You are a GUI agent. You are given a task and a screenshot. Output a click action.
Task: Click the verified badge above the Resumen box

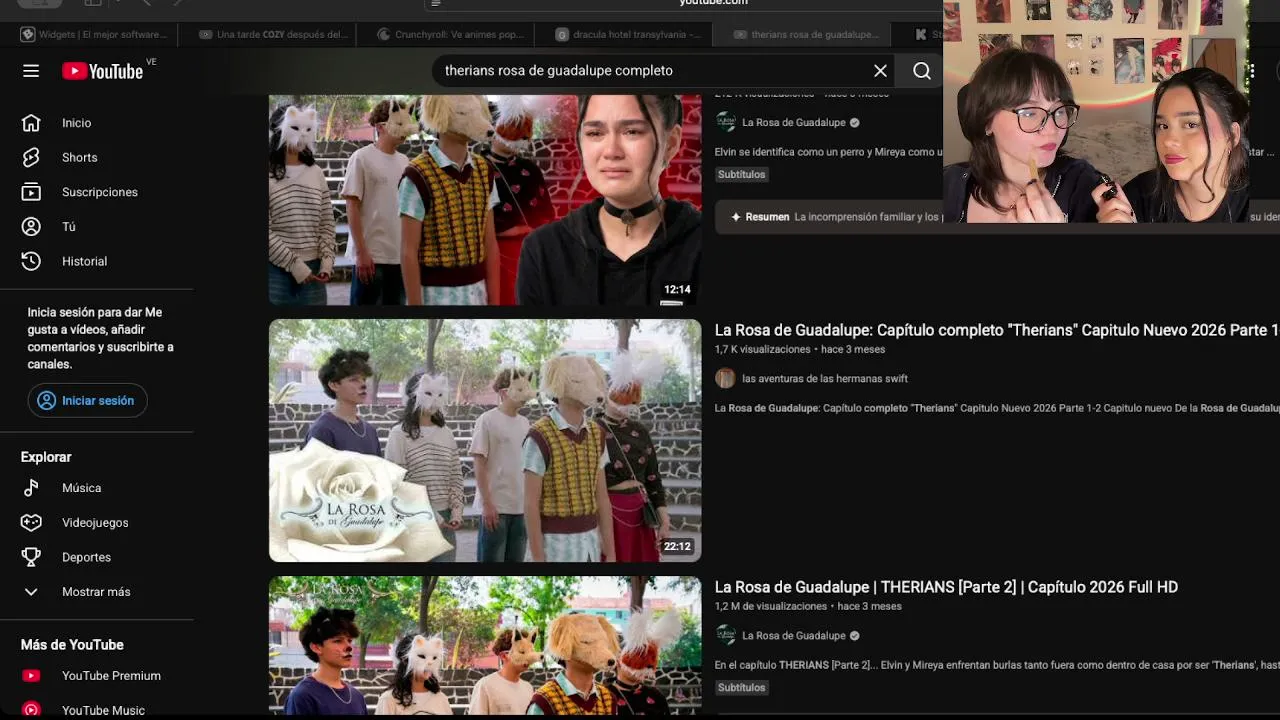[854, 123]
